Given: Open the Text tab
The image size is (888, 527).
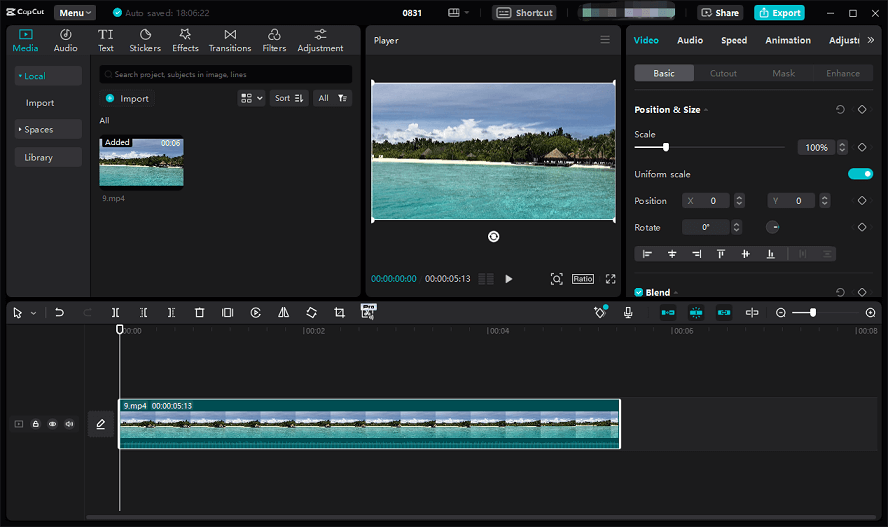Looking at the screenshot, I should point(106,41).
